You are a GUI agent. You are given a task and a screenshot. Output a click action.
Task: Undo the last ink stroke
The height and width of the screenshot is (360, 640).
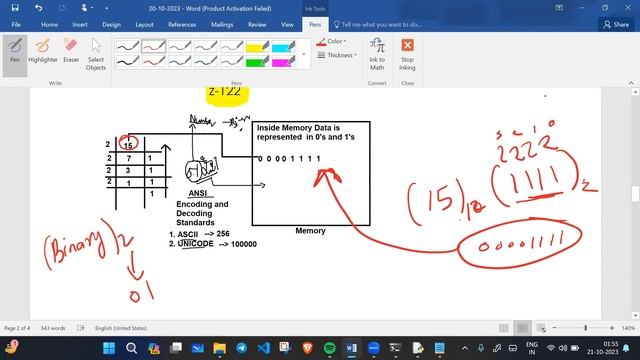click(x=38, y=8)
